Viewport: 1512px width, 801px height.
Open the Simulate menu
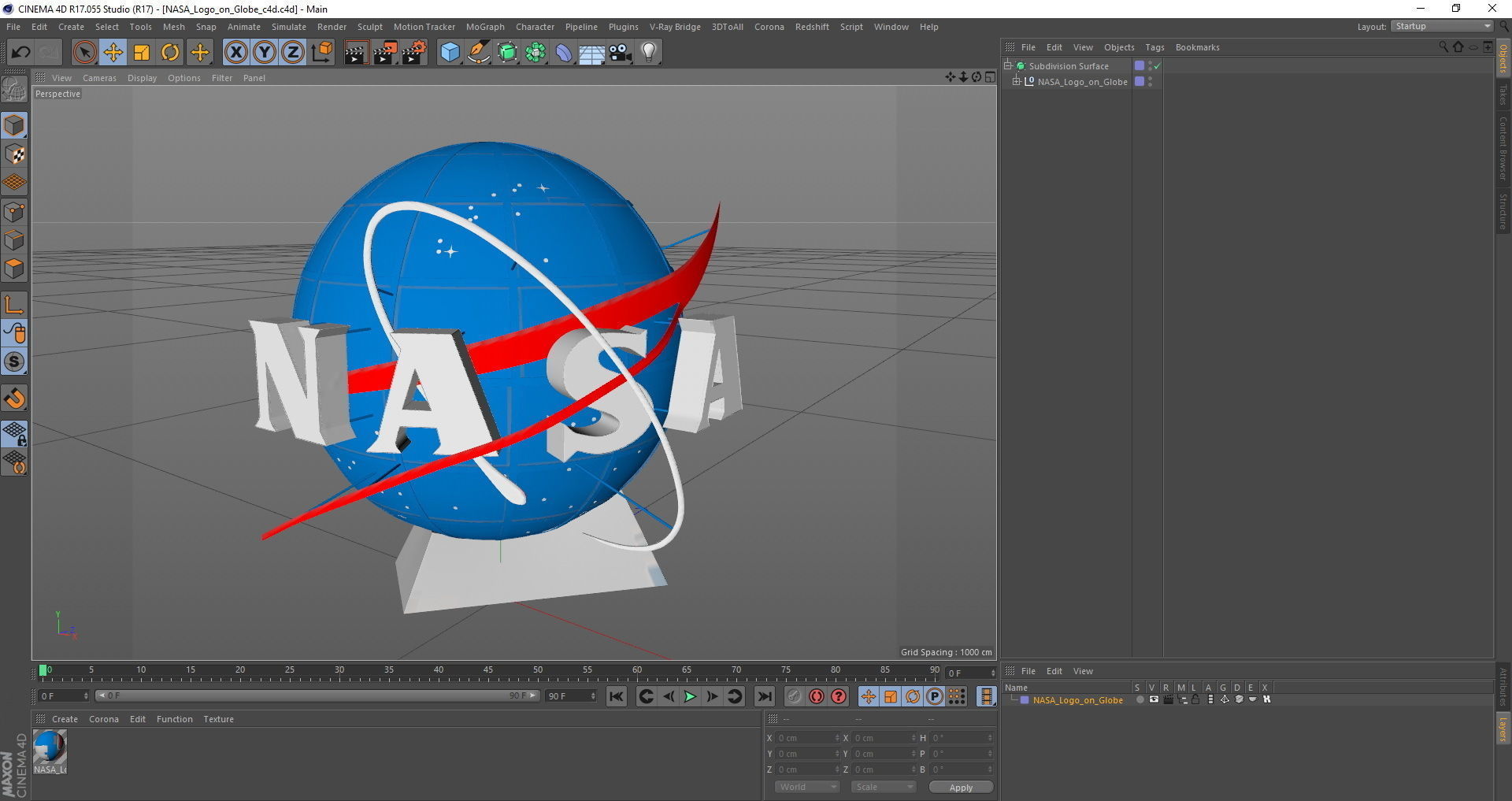[289, 27]
